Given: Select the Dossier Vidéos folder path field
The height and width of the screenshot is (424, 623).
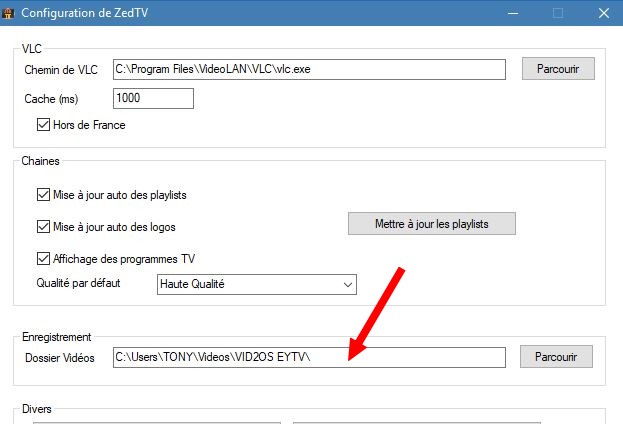Looking at the screenshot, I should (309, 357).
